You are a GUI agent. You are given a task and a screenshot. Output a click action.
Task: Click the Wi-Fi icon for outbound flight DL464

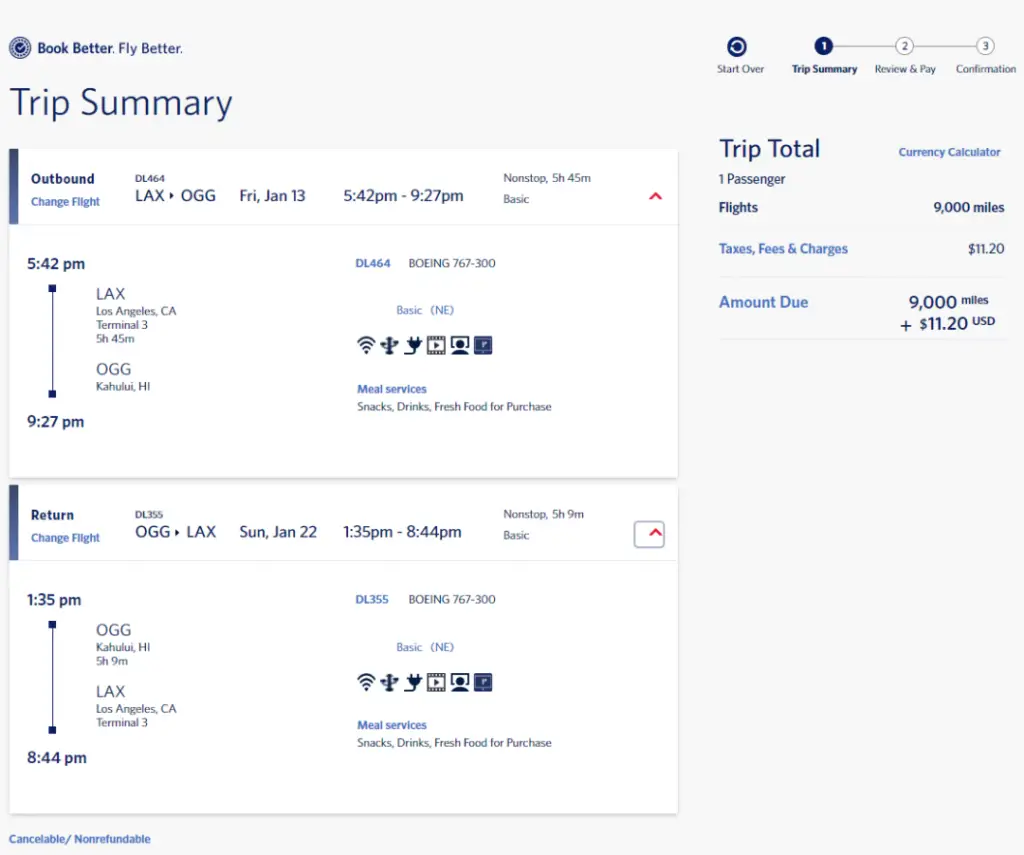pos(366,346)
